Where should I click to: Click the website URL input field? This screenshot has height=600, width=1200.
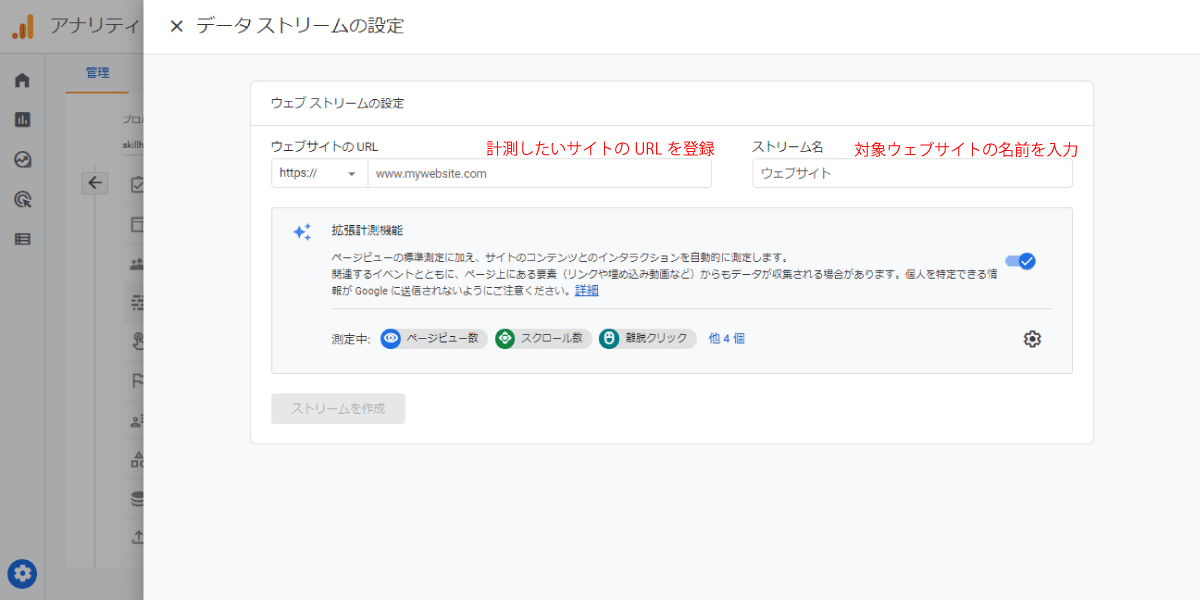pos(540,173)
